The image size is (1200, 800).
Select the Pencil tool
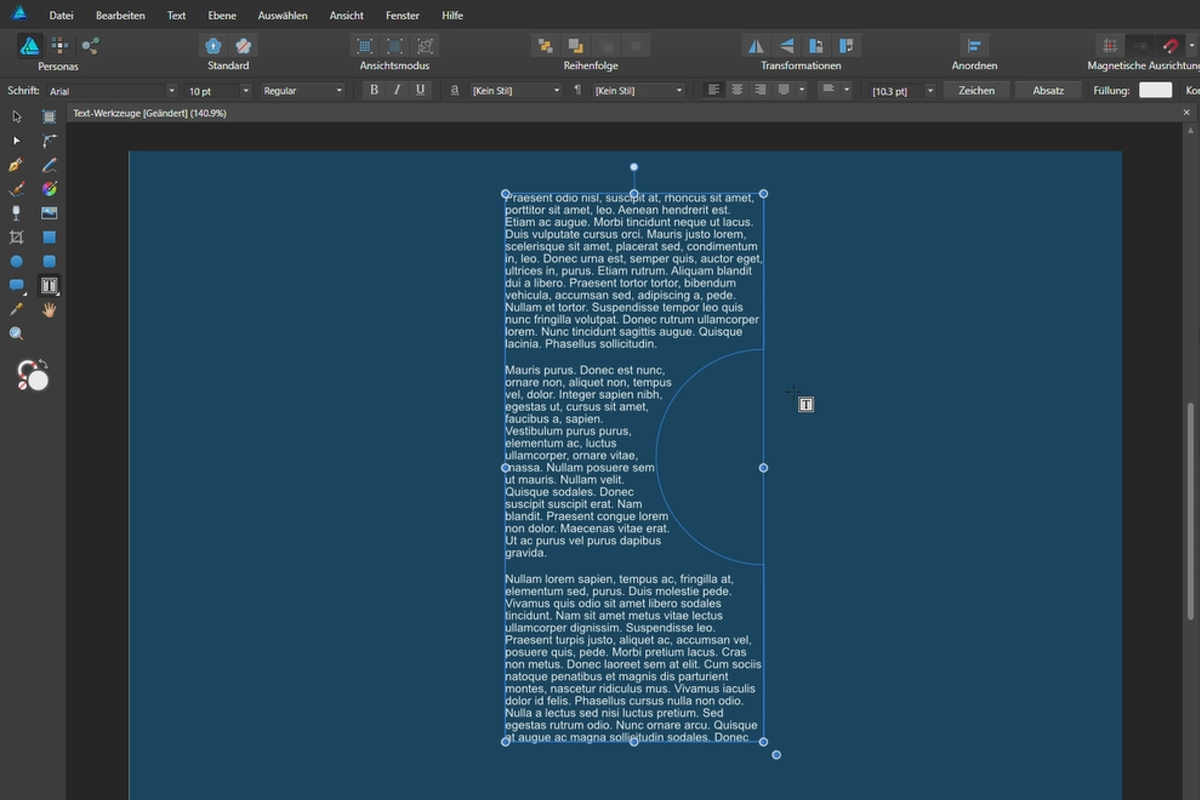49,165
